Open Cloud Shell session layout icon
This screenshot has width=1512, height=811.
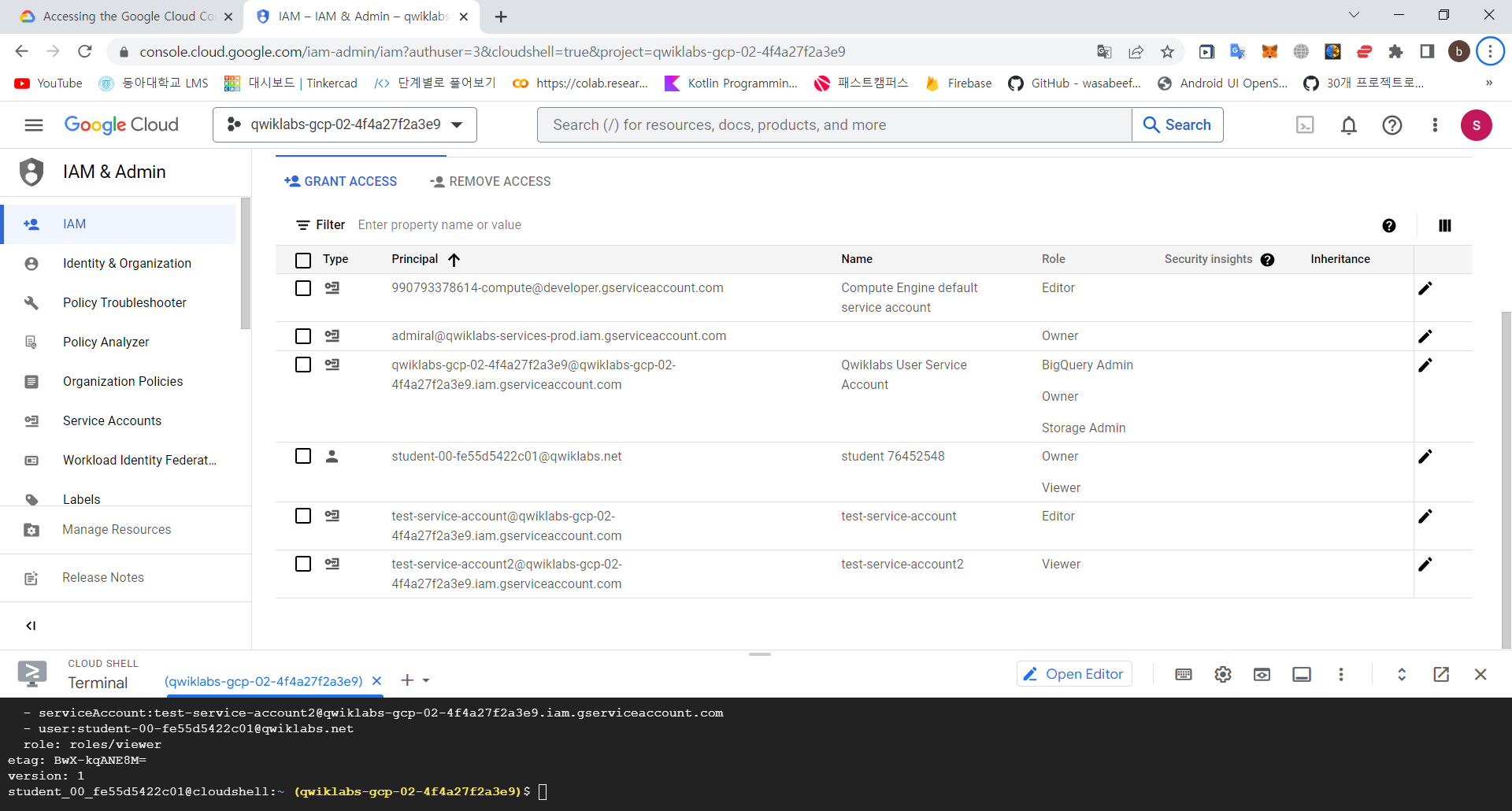point(1302,674)
